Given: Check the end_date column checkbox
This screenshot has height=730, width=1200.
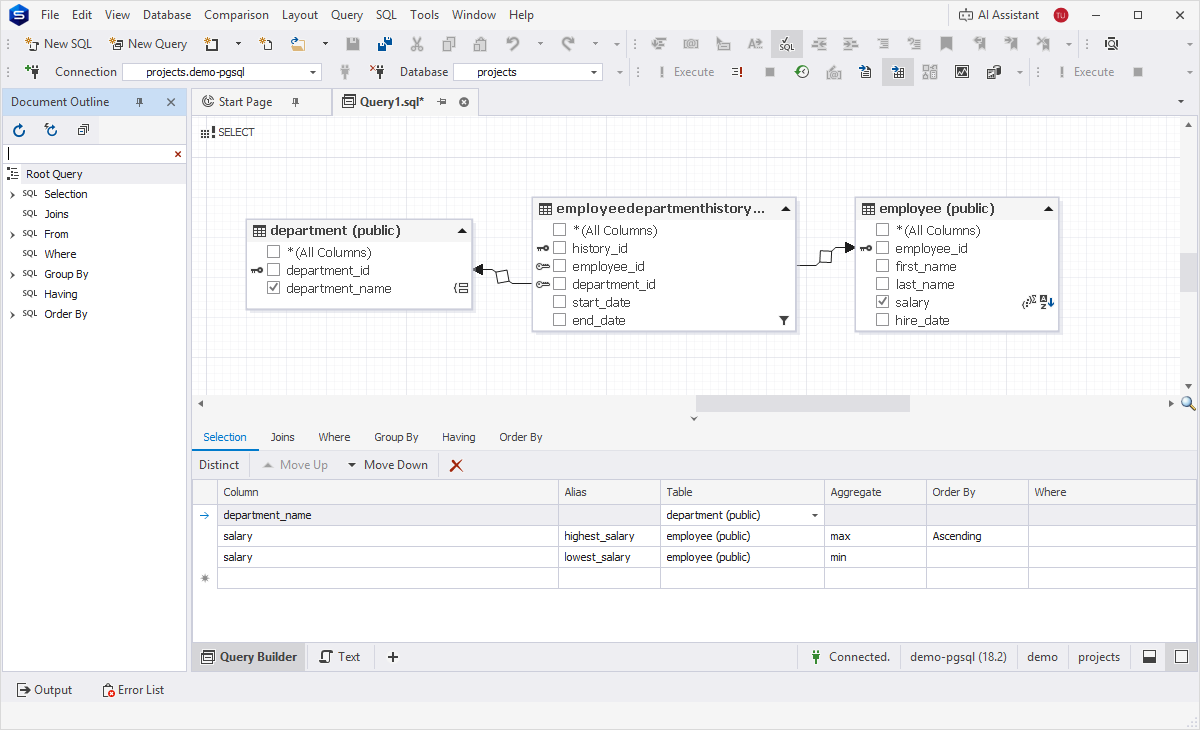Looking at the screenshot, I should coord(560,320).
